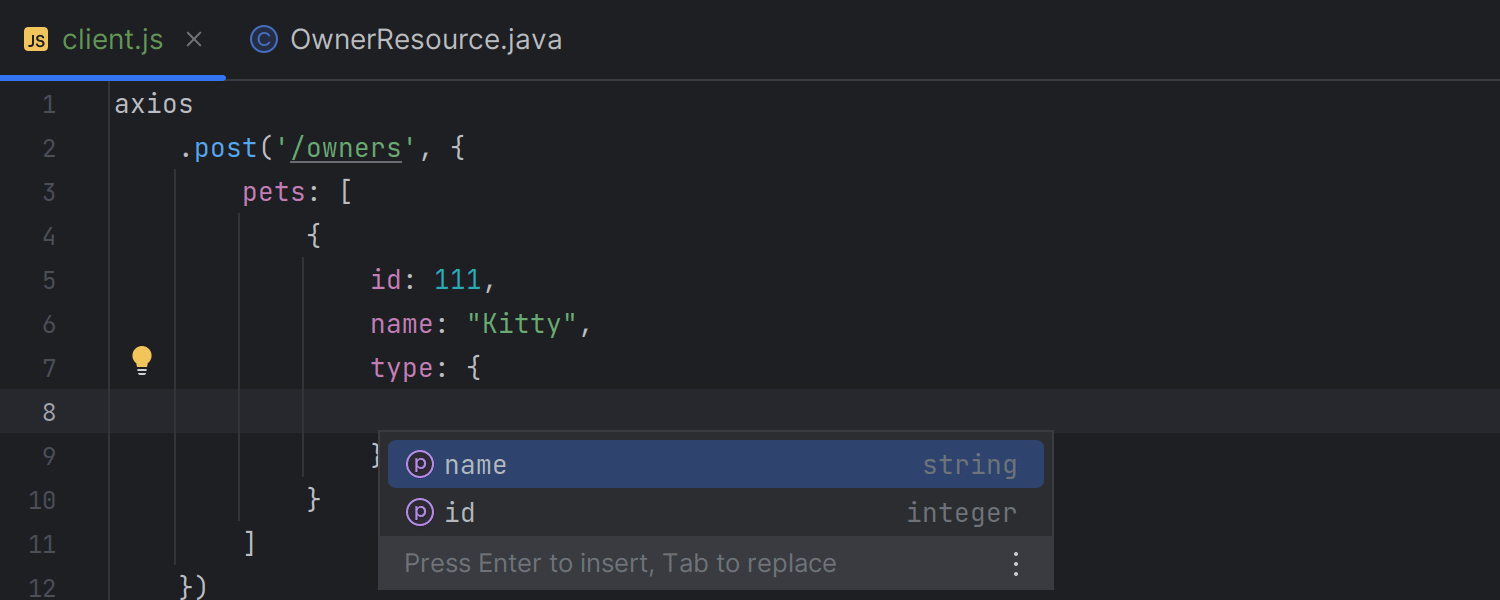Click the integer type label in the popup
This screenshot has height=600, width=1500.
coord(961,512)
